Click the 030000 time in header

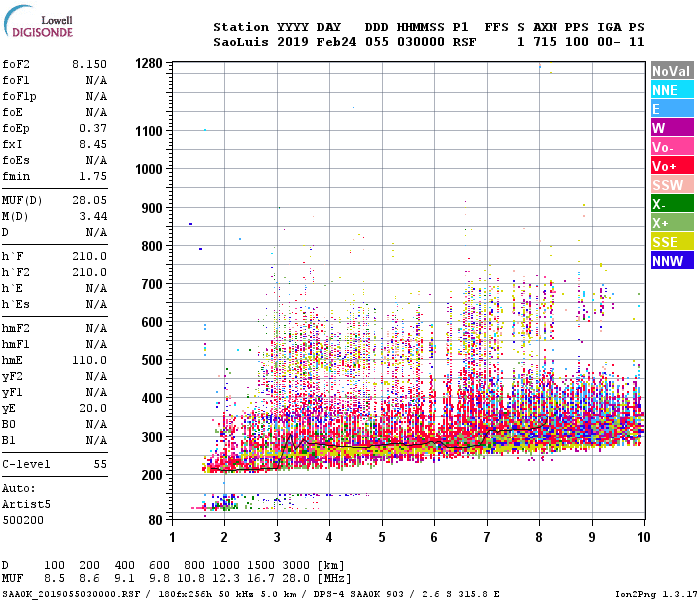421,42
